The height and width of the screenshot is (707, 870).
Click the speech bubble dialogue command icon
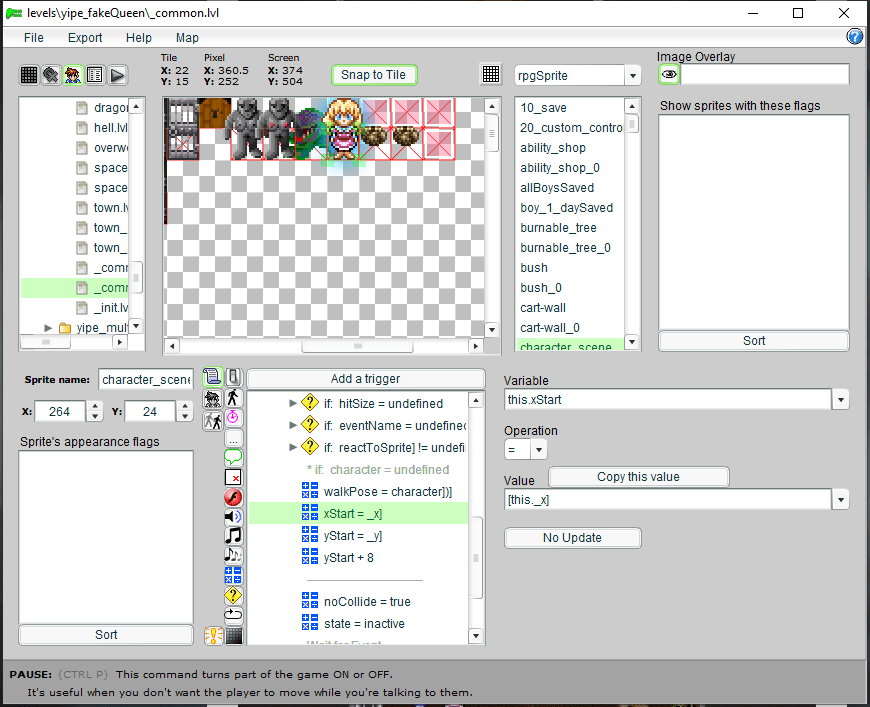pos(233,457)
